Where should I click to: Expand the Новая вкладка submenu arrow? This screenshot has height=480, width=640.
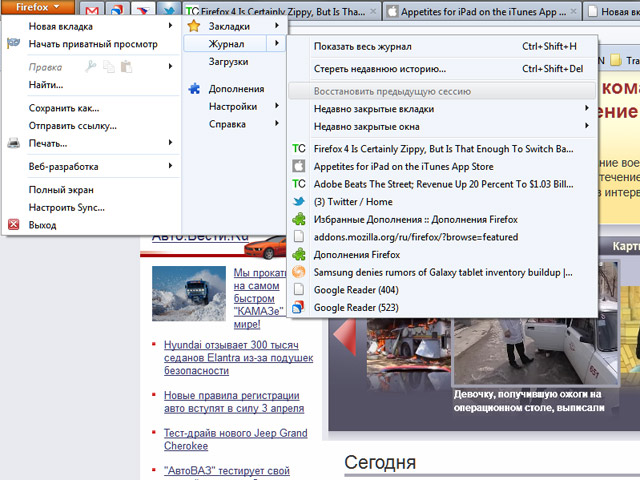pyautogui.click(x=170, y=26)
